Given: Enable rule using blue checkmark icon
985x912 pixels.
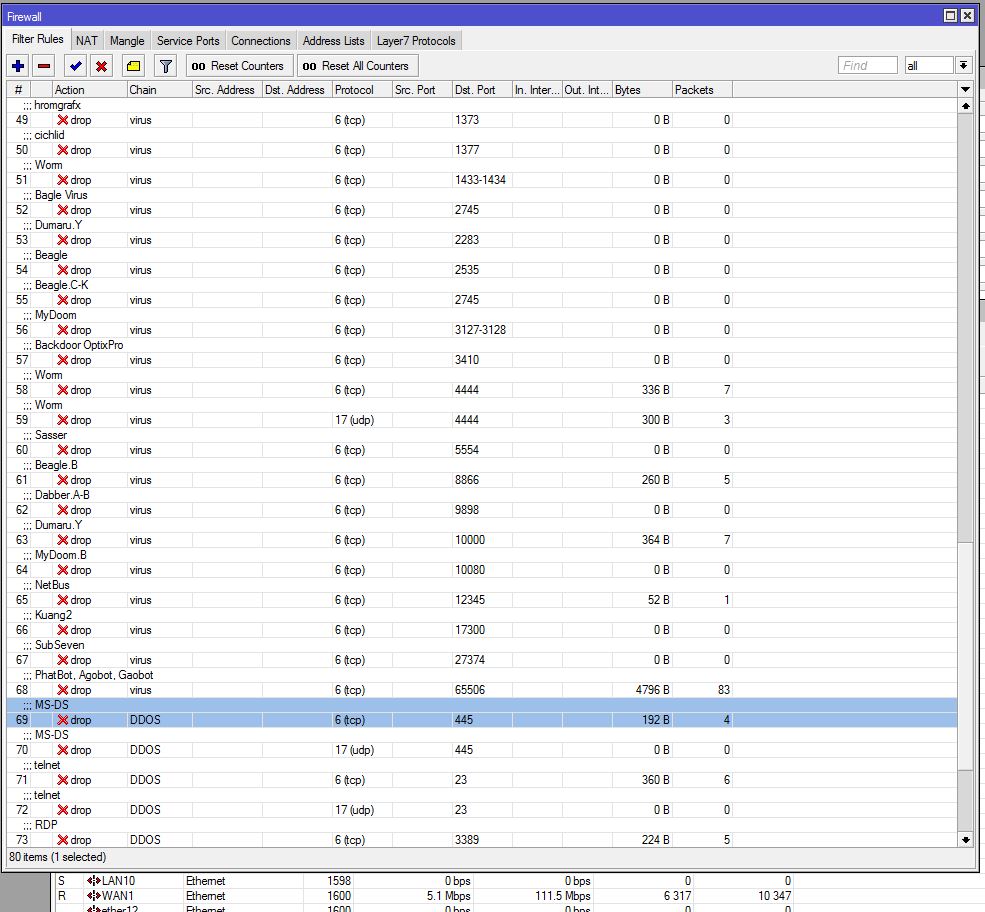Looking at the screenshot, I should point(76,65).
